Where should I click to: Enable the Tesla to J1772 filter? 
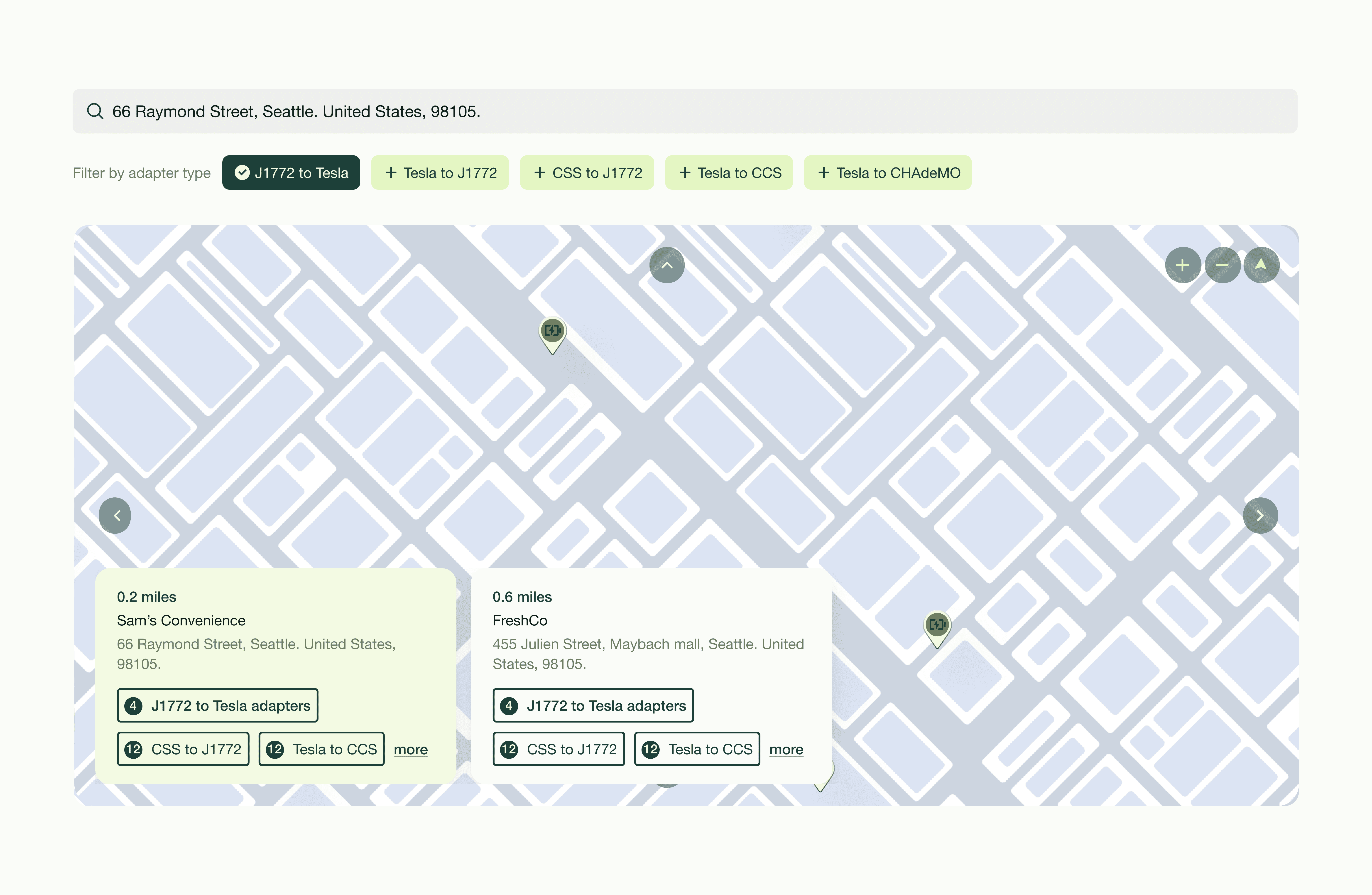click(x=440, y=173)
